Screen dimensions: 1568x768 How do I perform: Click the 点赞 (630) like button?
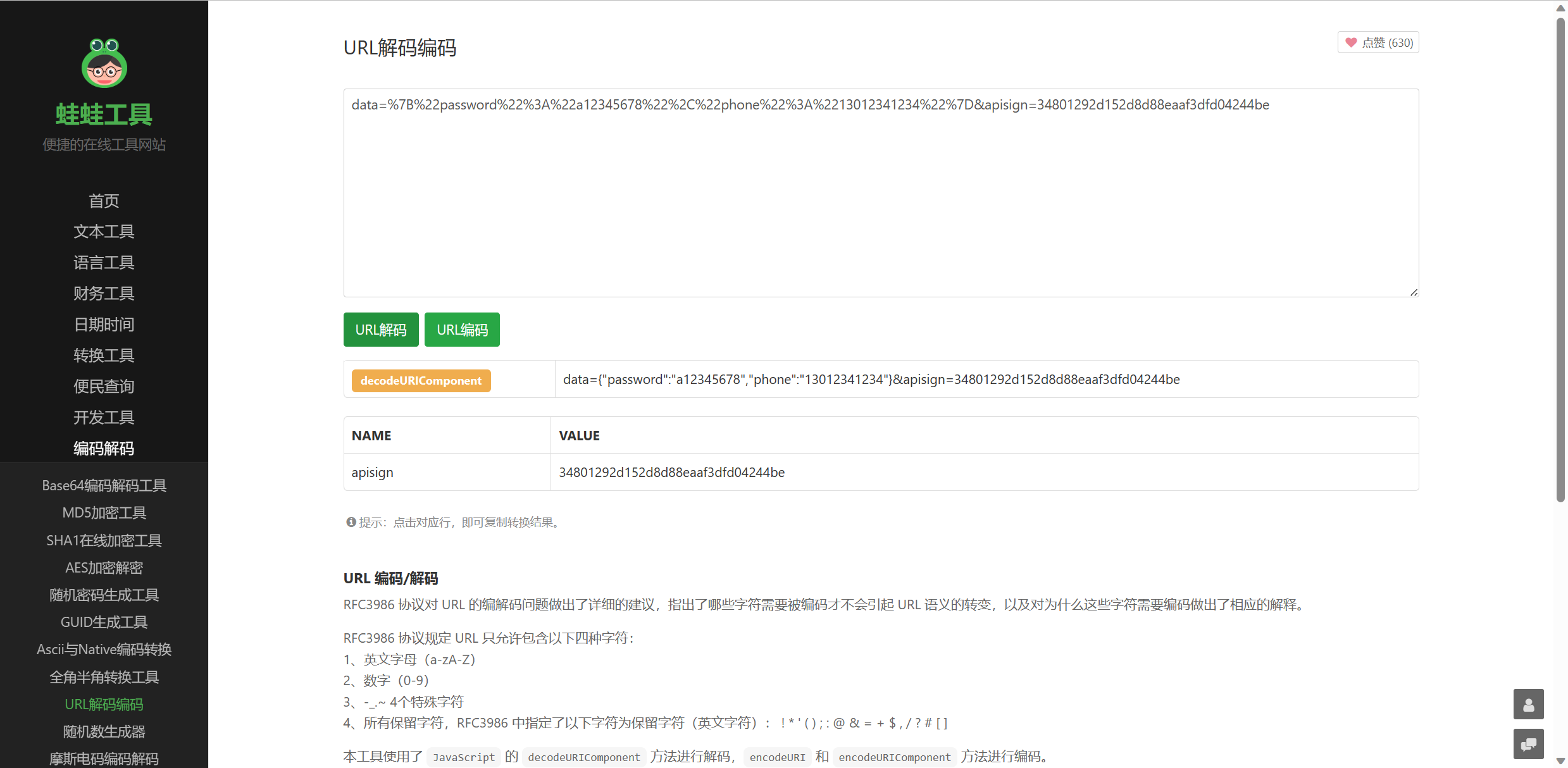click(x=1378, y=42)
